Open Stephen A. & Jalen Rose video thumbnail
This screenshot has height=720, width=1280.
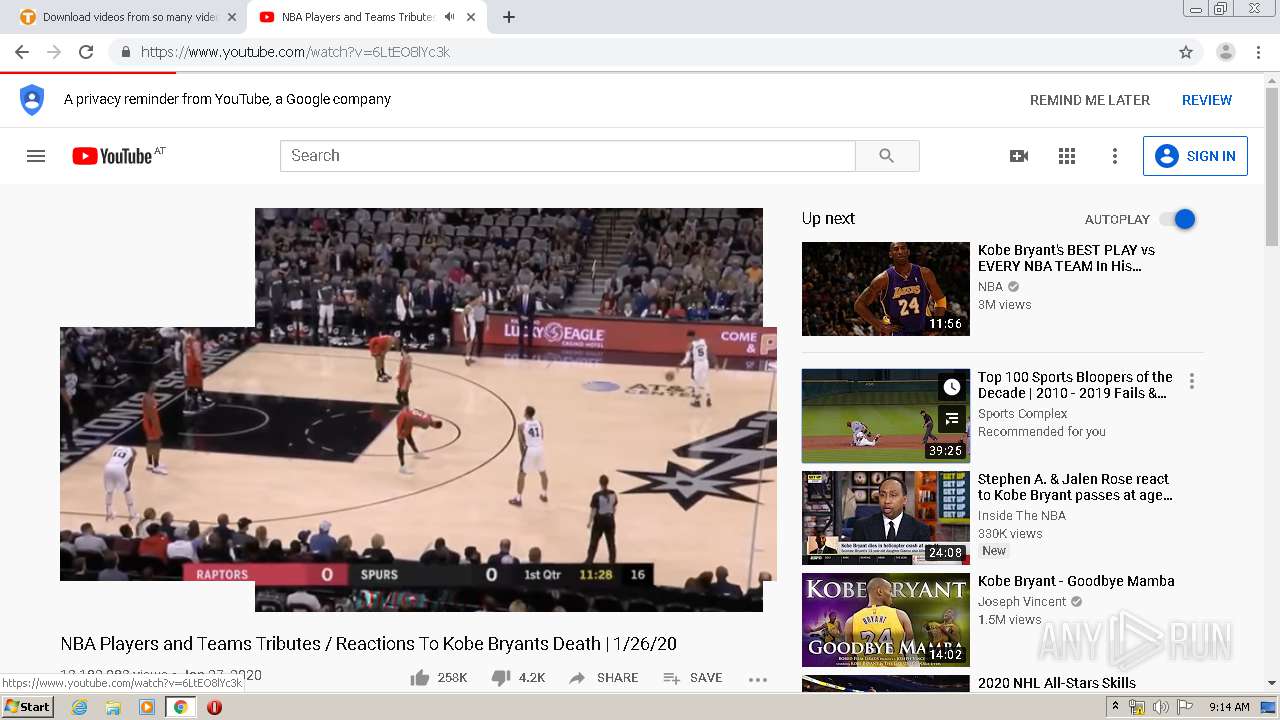tap(886, 518)
